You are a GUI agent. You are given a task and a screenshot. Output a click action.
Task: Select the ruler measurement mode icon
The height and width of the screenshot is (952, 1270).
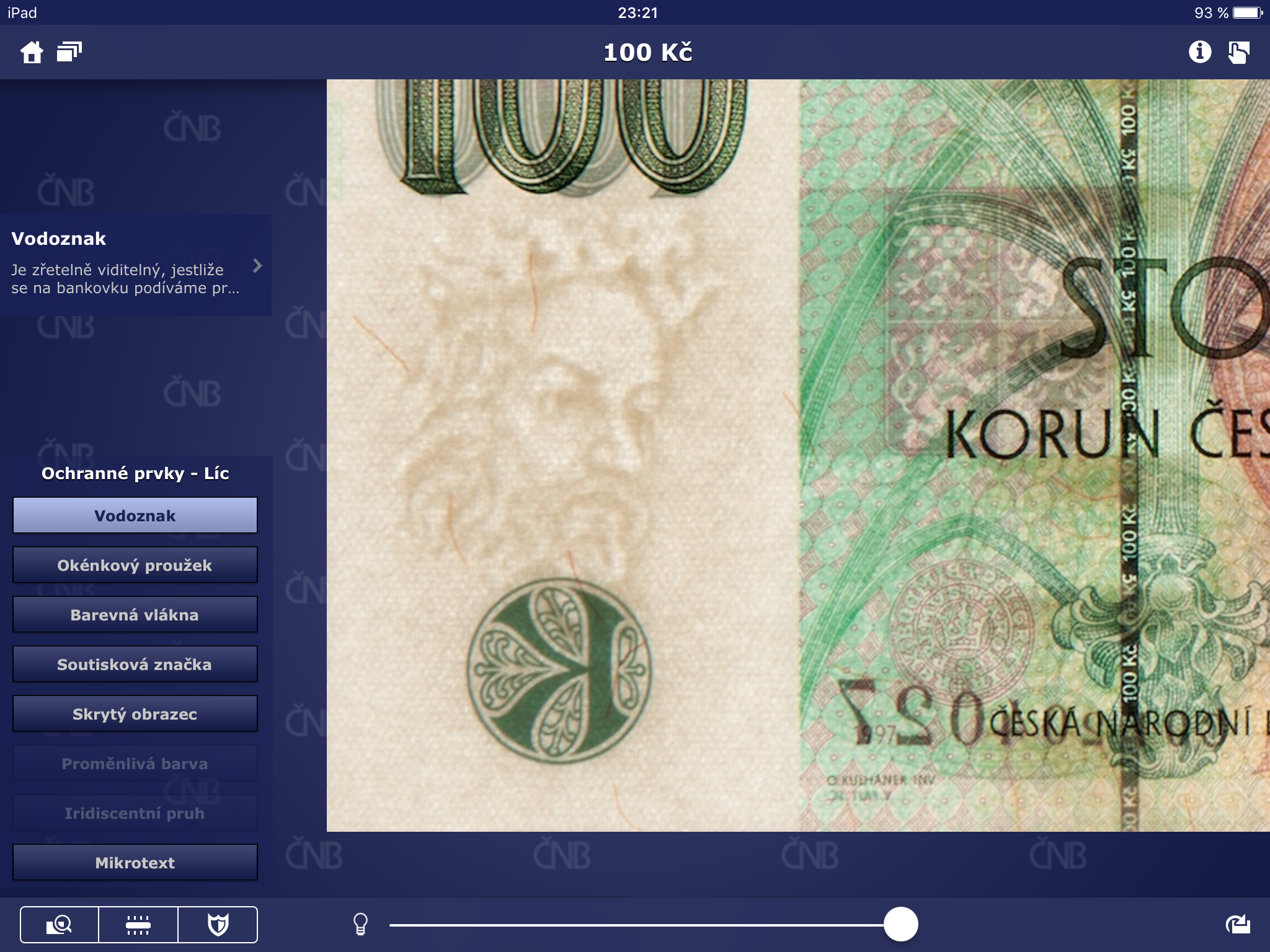138,925
